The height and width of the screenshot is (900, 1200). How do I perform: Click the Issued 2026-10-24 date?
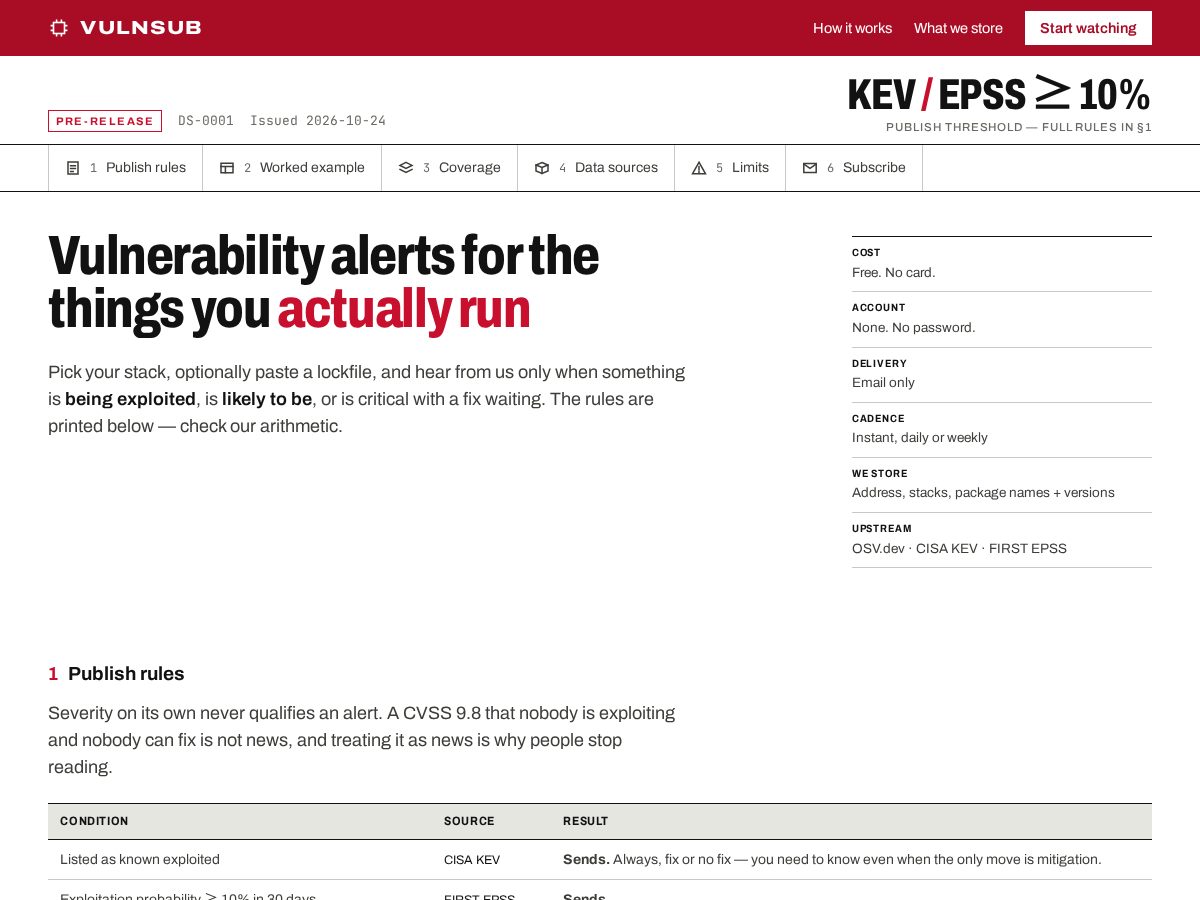pos(318,121)
